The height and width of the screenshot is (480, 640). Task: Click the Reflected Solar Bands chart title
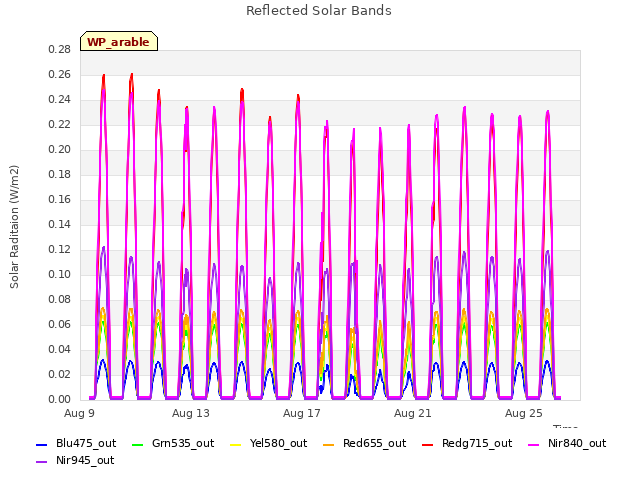[x=319, y=11]
